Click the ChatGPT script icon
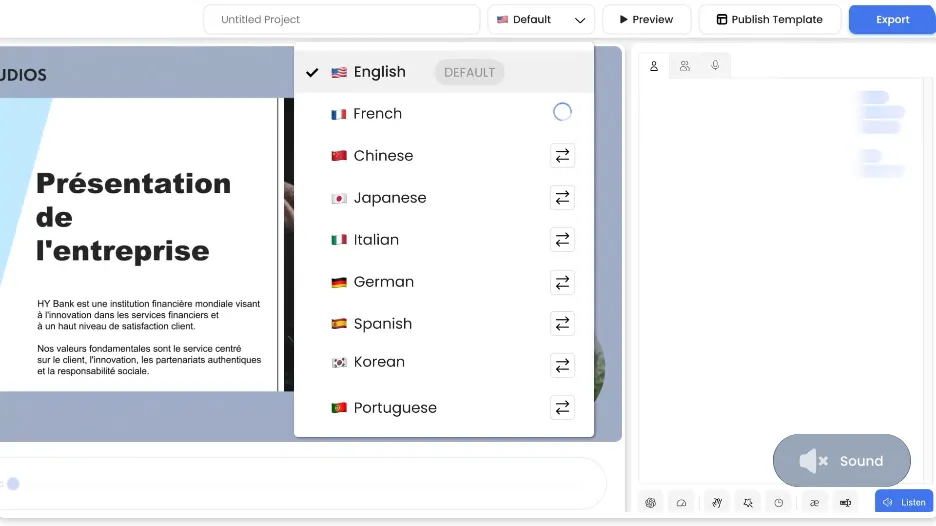The width and height of the screenshot is (936, 526). pos(651,503)
